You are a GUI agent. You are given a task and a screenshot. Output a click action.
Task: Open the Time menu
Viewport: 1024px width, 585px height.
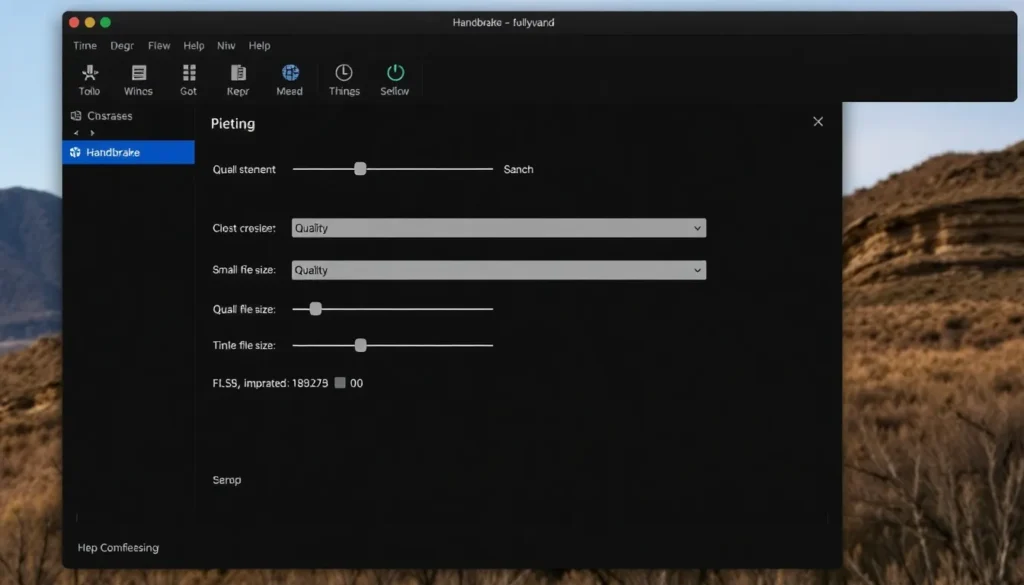point(85,46)
